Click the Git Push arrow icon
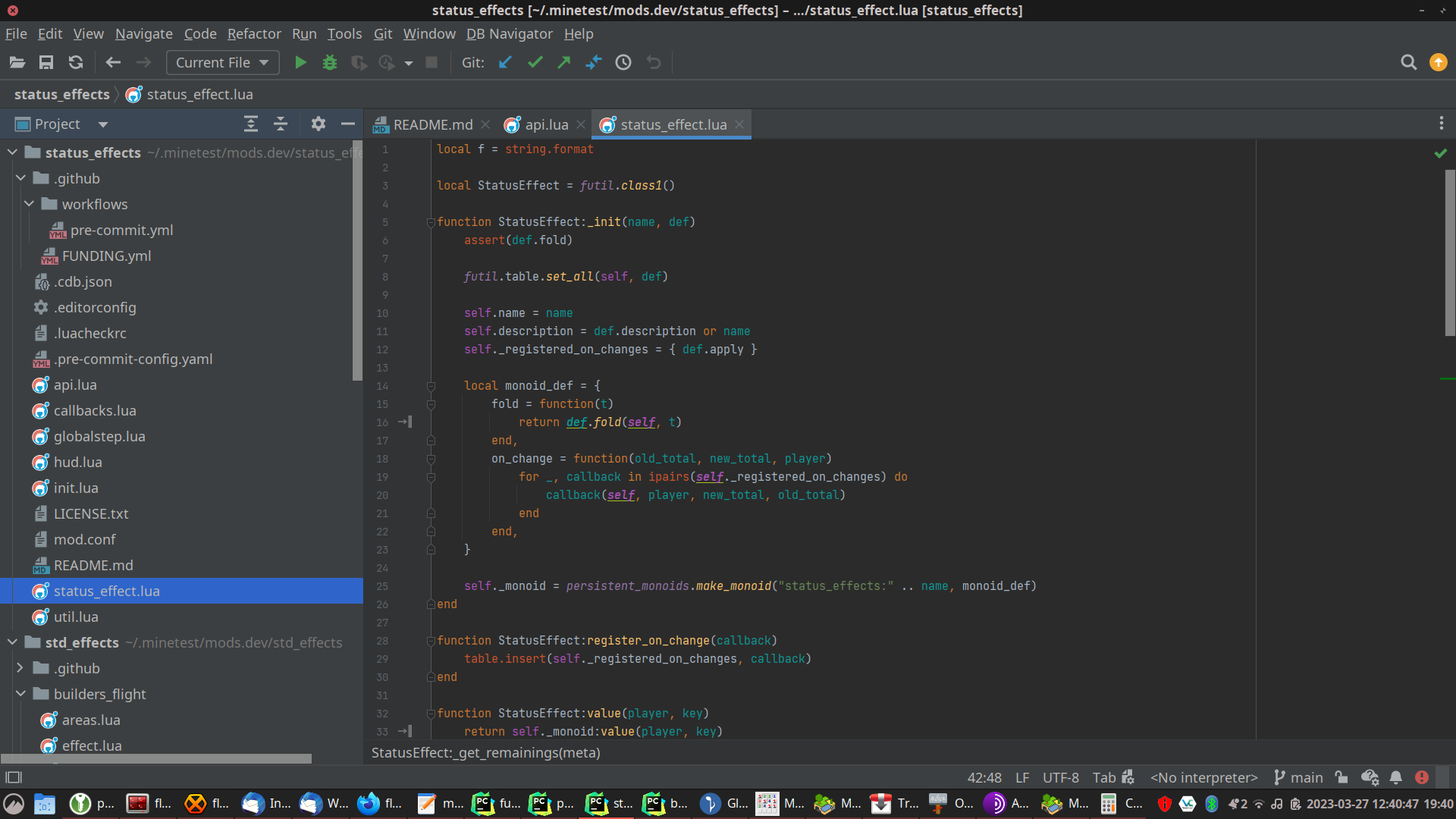The image size is (1456, 819). pyautogui.click(x=563, y=63)
